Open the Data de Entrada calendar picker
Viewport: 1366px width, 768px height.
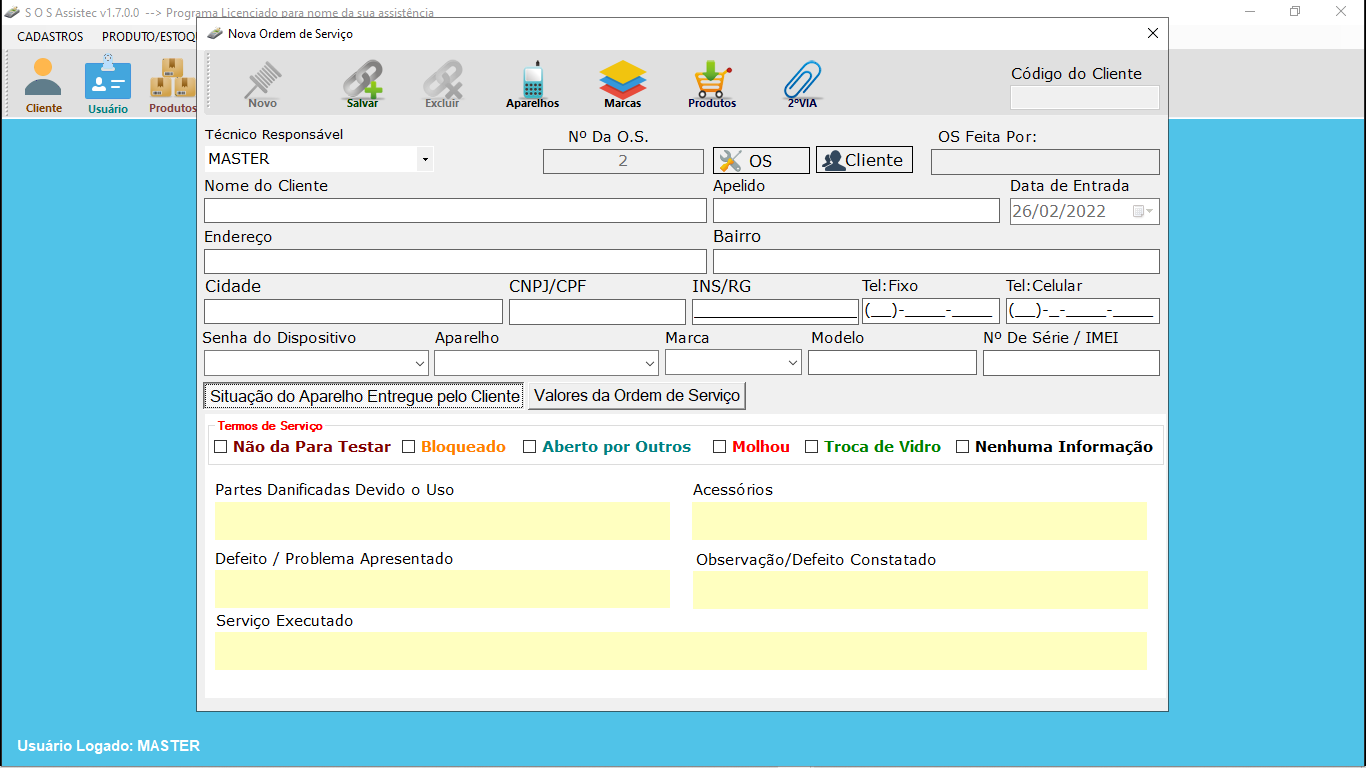coord(1142,211)
